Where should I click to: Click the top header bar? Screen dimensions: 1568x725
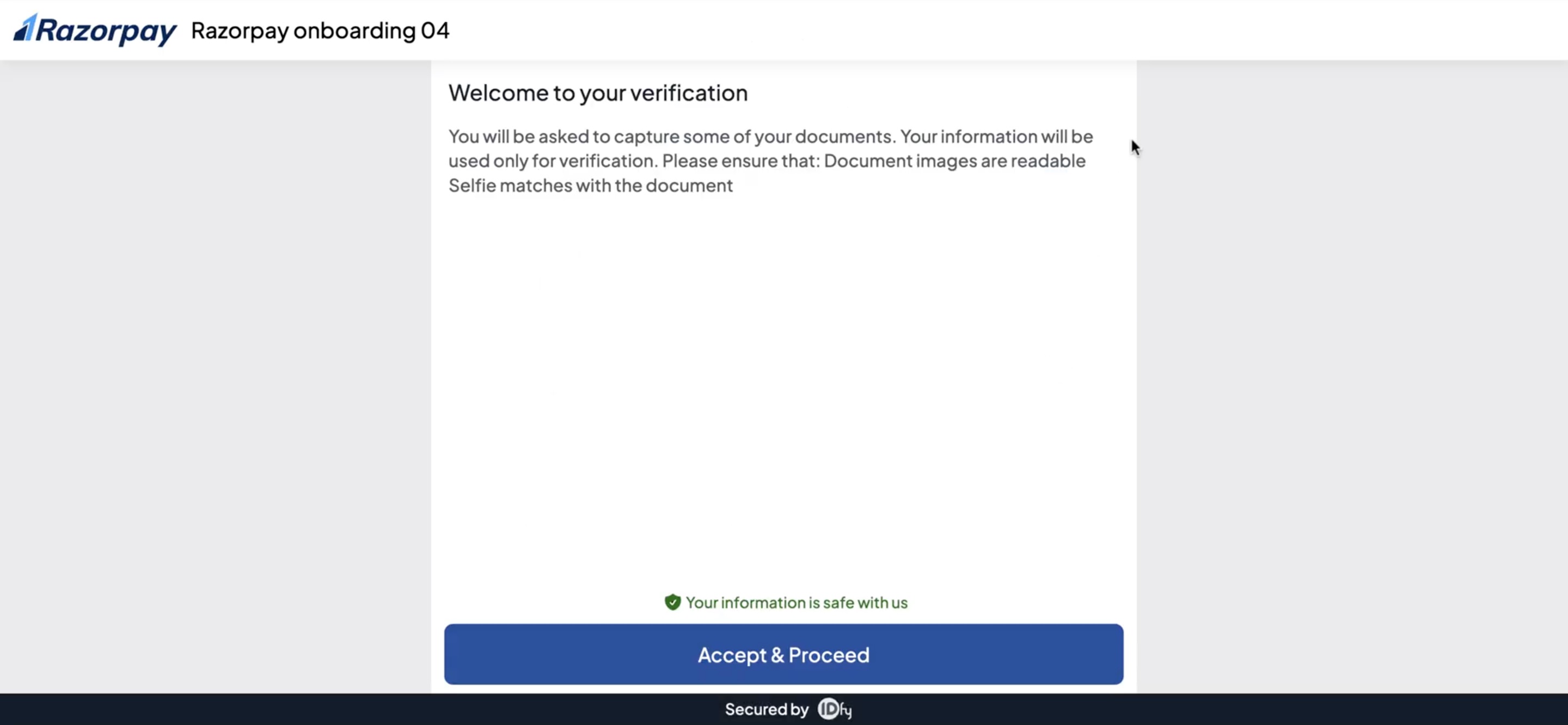pyautogui.click(x=784, y=30)
